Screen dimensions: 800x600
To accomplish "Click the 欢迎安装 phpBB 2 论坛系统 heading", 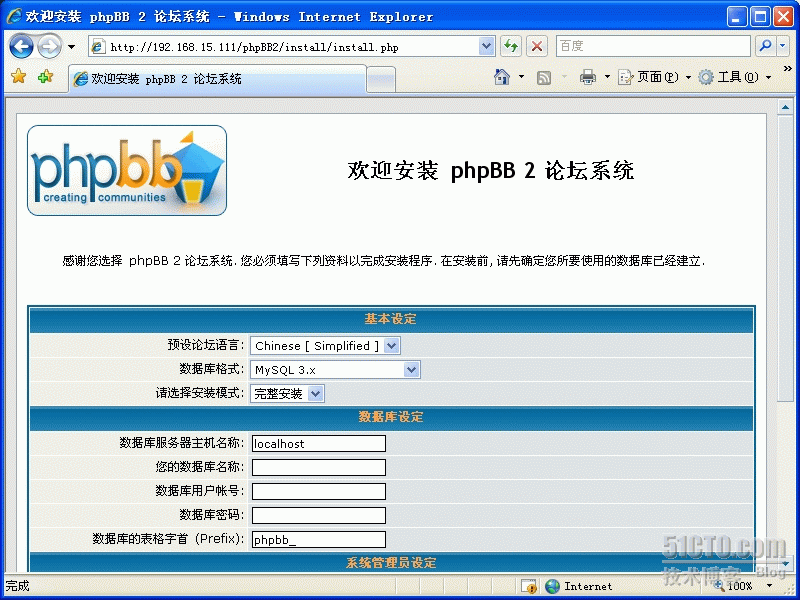I will [x=491, y=170].
